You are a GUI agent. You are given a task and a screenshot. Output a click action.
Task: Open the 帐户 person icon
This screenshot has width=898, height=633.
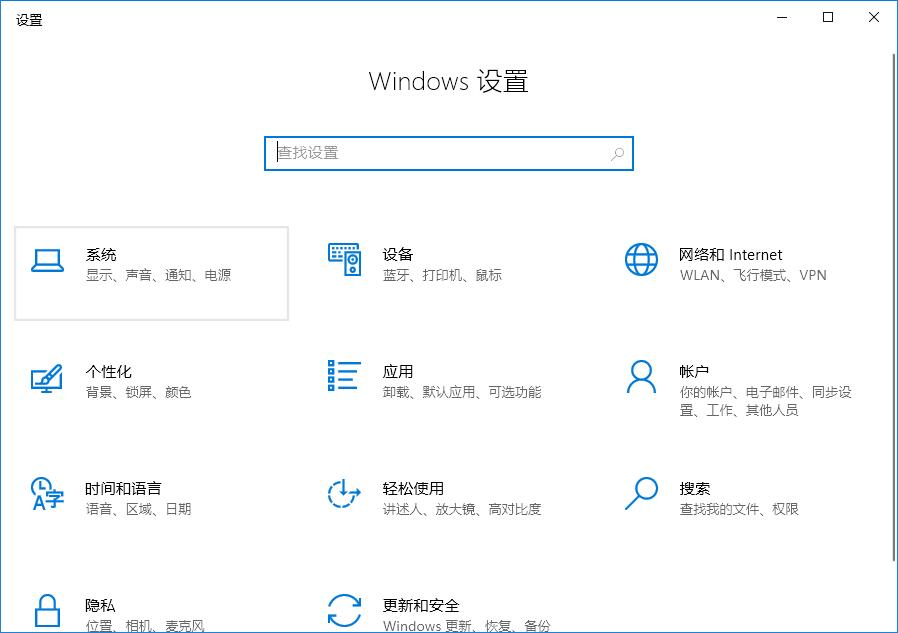641,376
